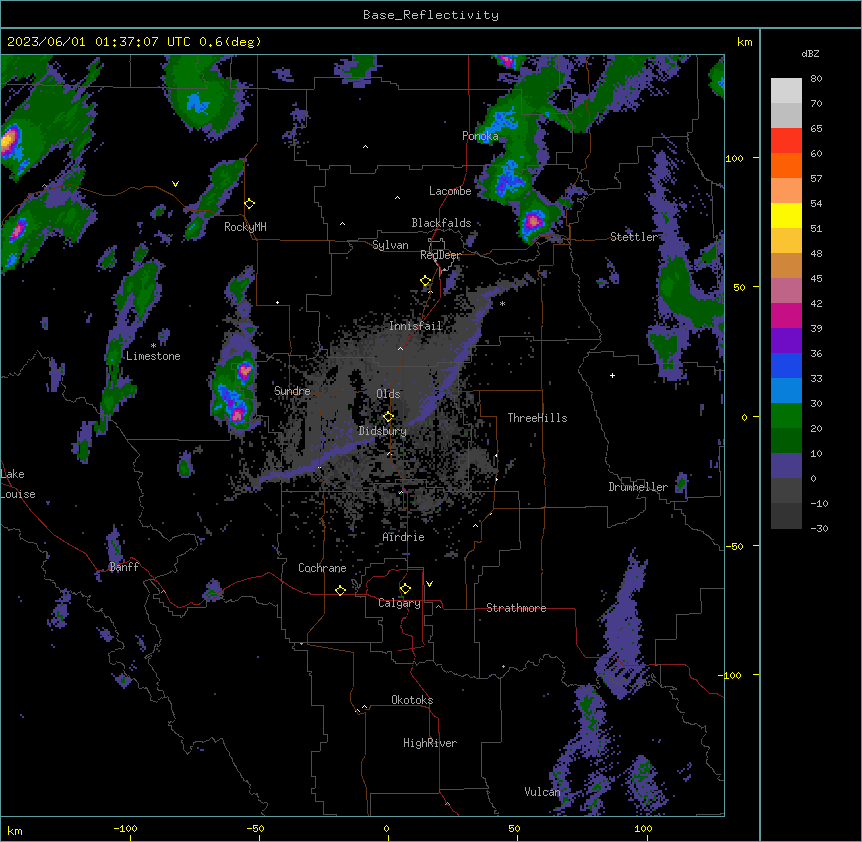Click the Drumheller town label
The width and height of the screenshot is (862, 842).
[638, 487]
